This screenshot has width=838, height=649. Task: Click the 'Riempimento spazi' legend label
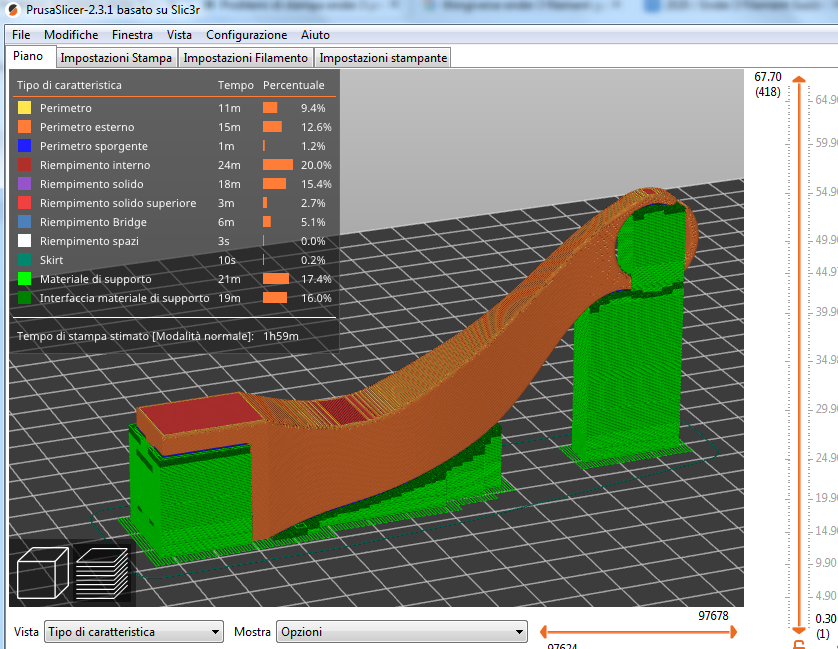click(89, 241)
